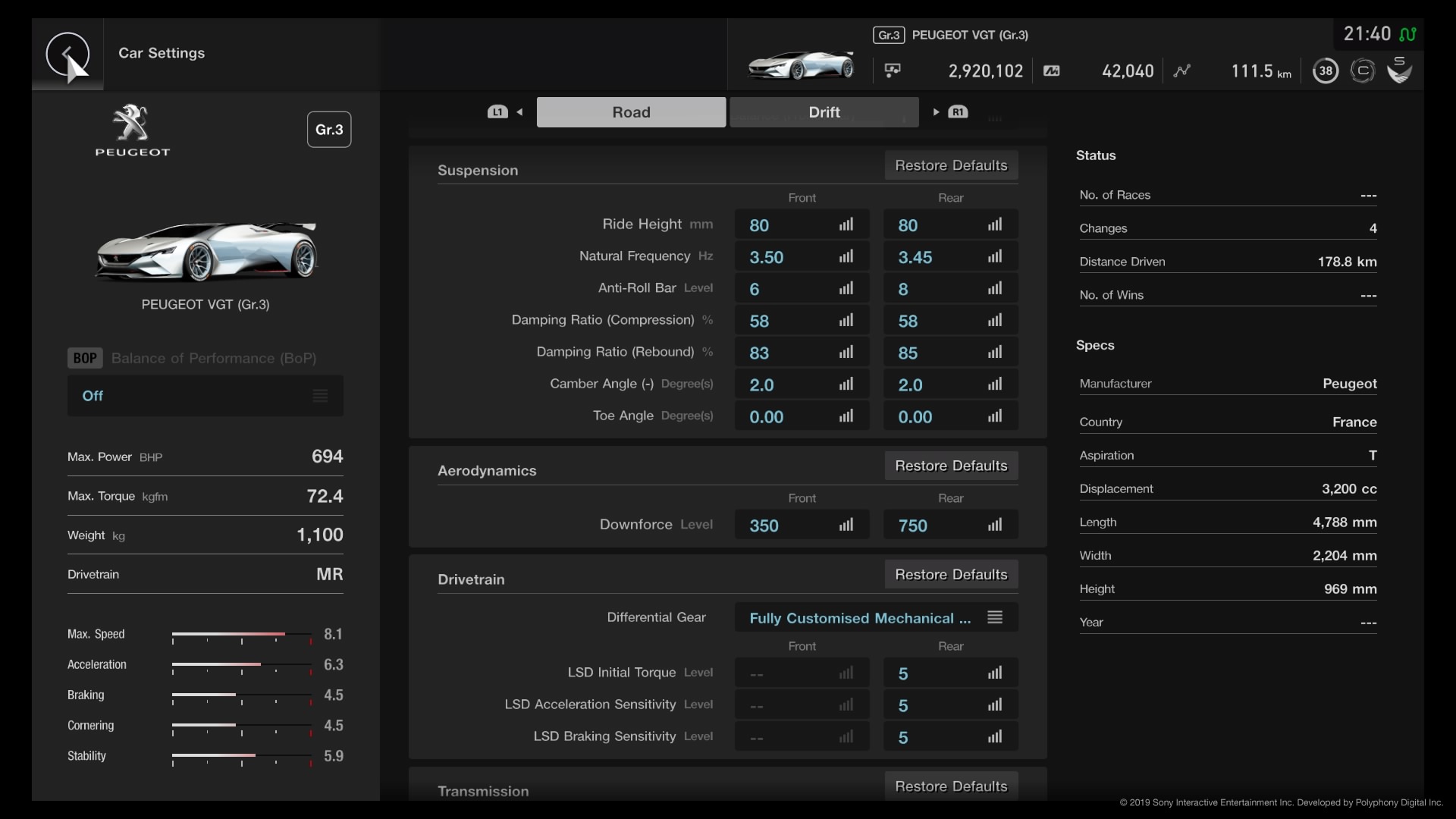Click the Stability performance bar

[242, 758]
